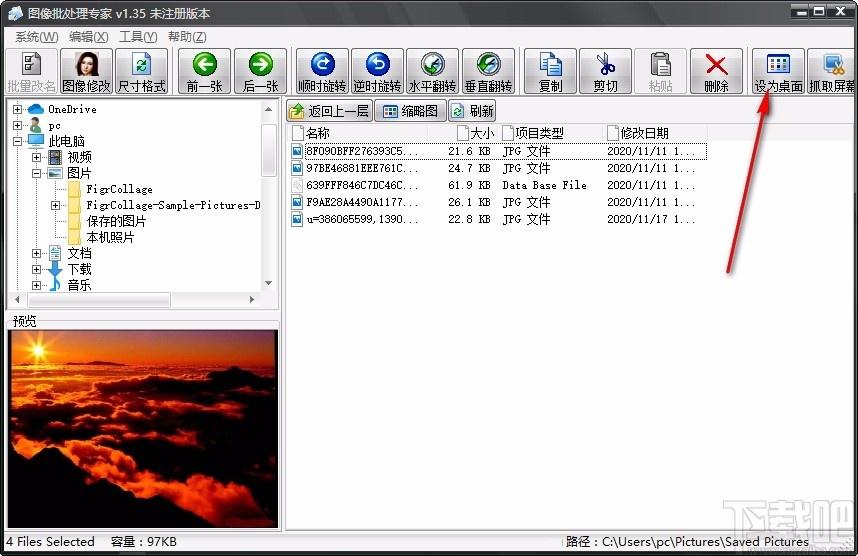Click the 删除 delete red X icon

[716, 71]
